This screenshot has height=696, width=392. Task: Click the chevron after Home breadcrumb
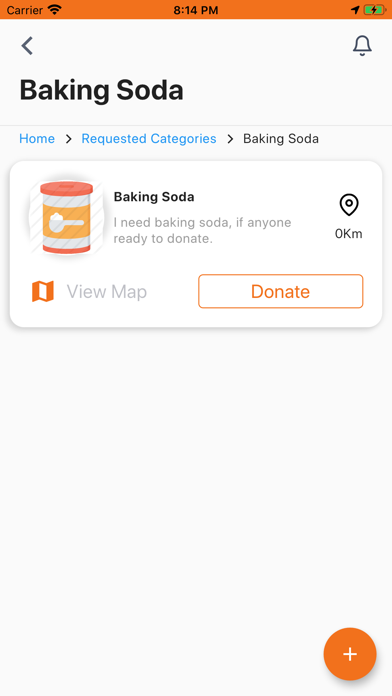coord(68,139)
